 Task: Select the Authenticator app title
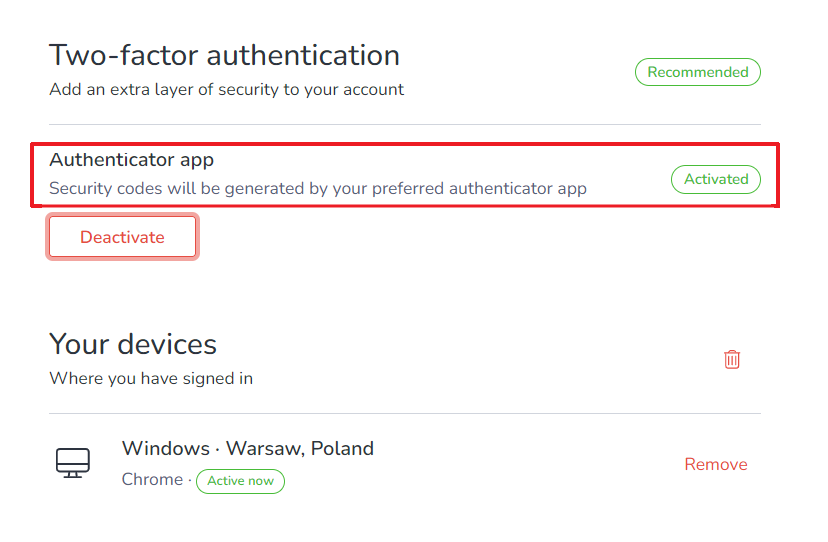coord(131,160)
